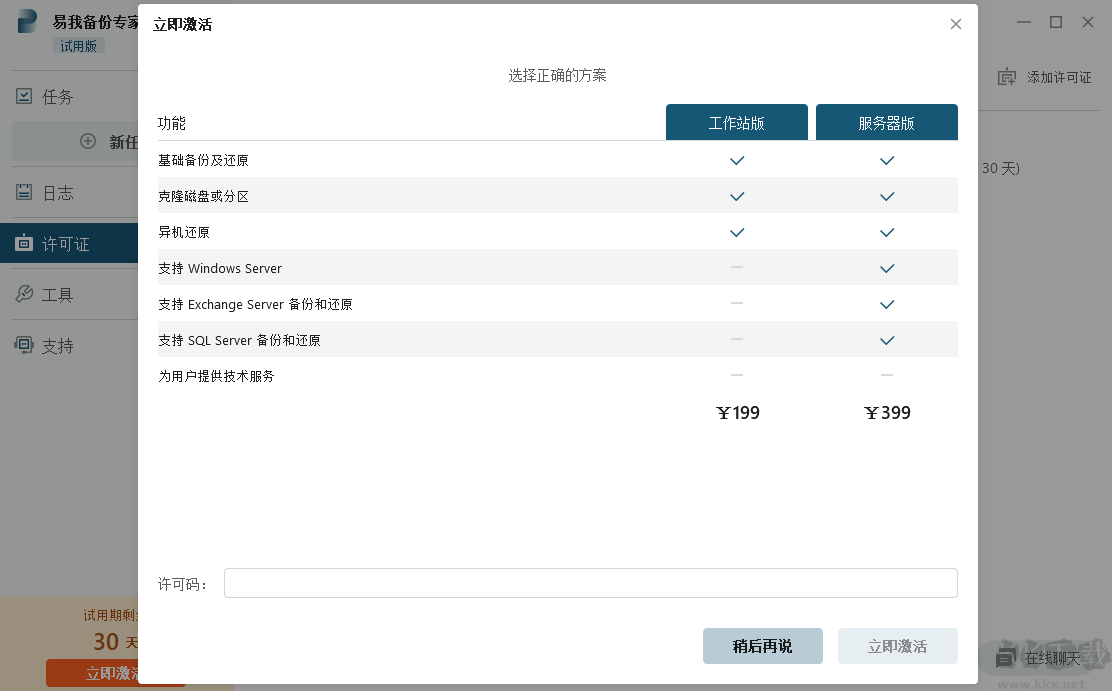1112x691 pixels.
Task: Minimize the main application window
Action: coord(1023,22)
